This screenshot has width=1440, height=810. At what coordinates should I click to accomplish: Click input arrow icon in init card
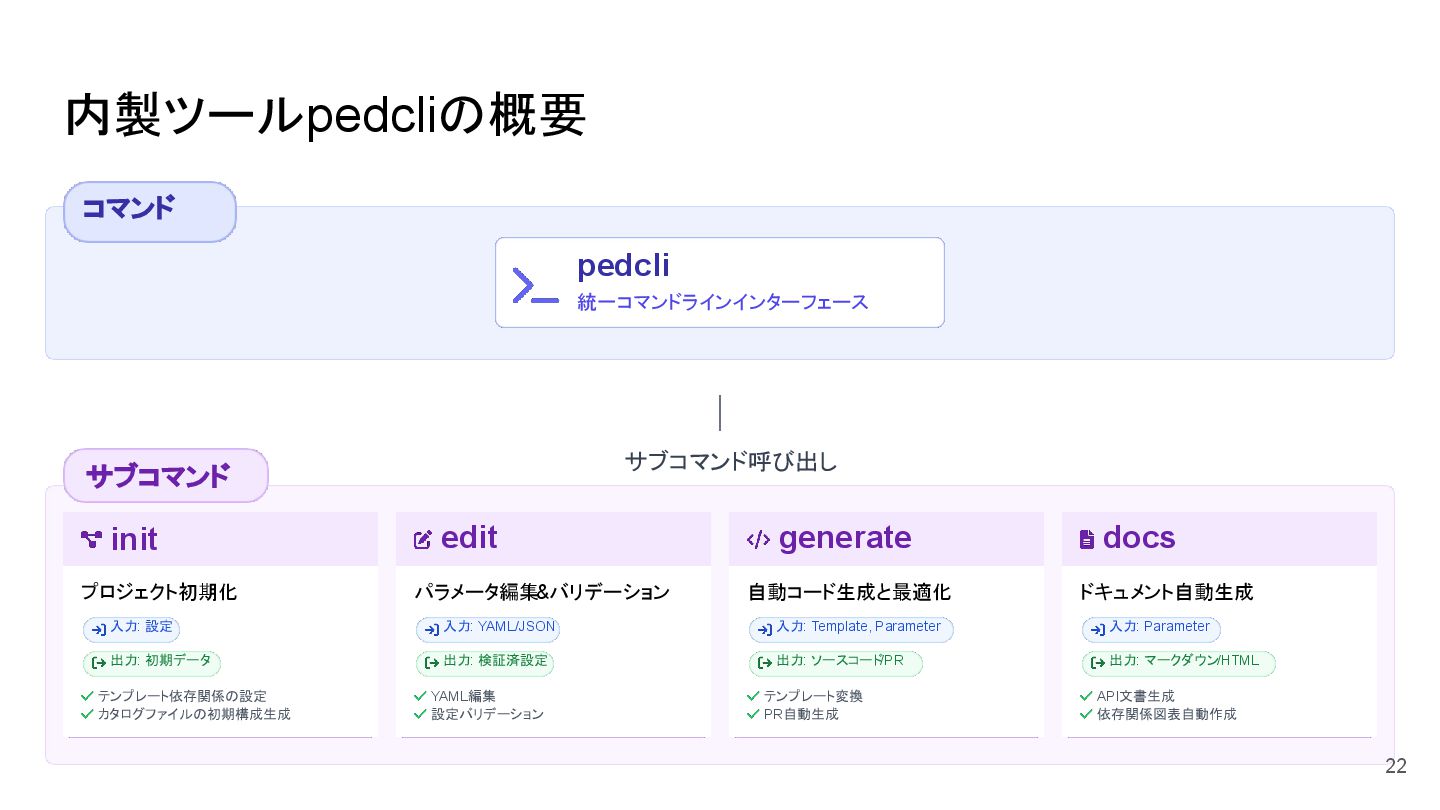click(x=98, y=629)
